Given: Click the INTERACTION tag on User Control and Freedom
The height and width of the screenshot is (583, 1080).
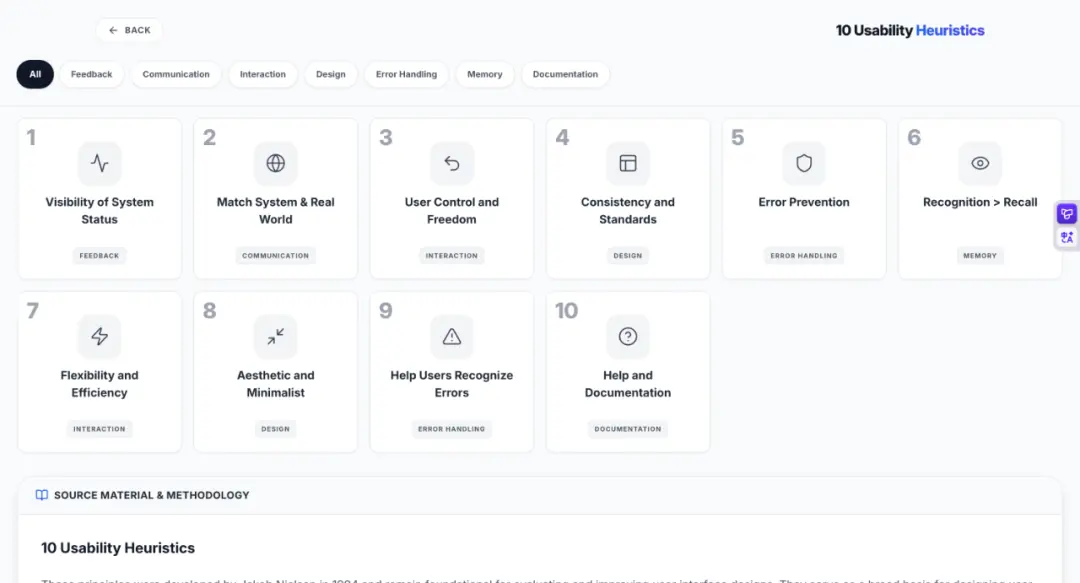Looking at the screenshot, I should [452, 256].
